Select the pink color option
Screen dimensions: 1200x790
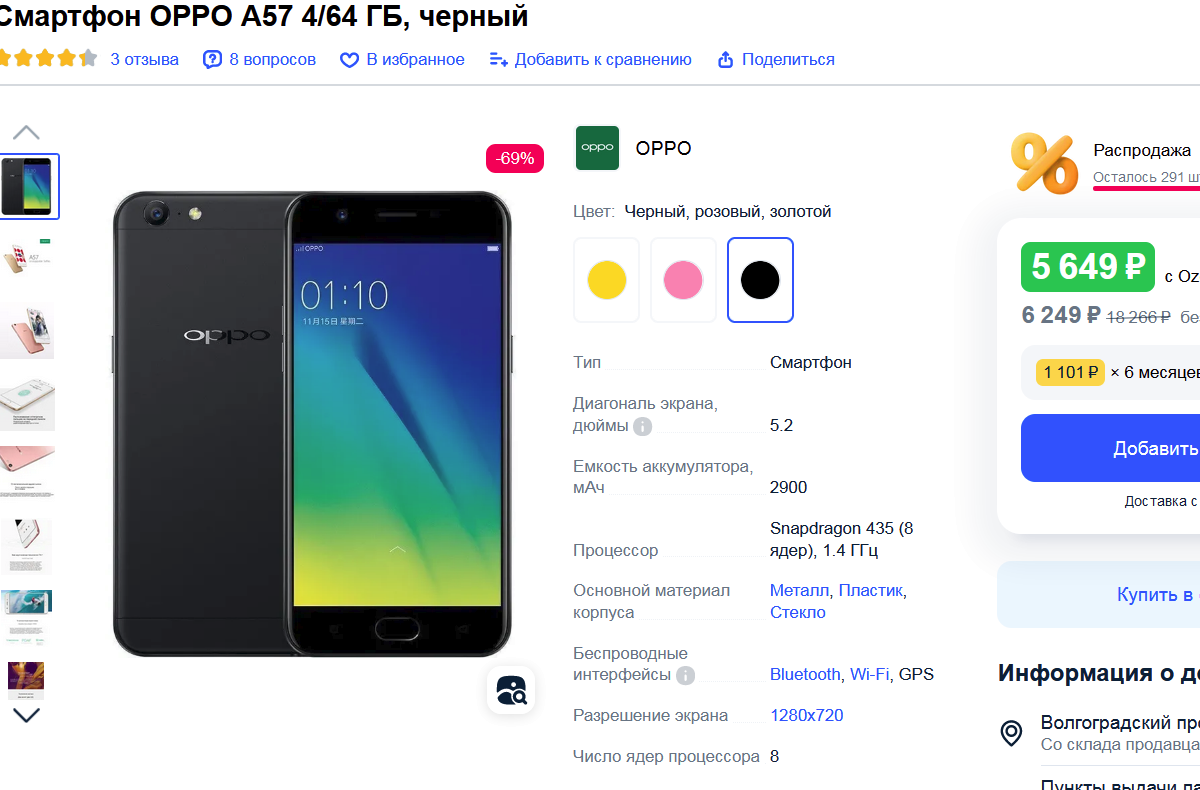pos(684,280)
